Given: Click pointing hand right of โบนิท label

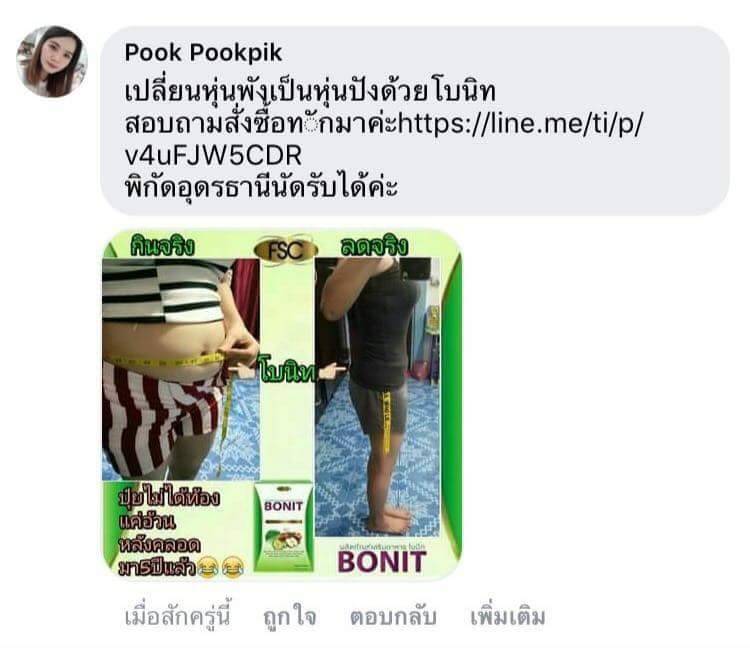Looking at the screenshot, I should [x=331, y=371].
